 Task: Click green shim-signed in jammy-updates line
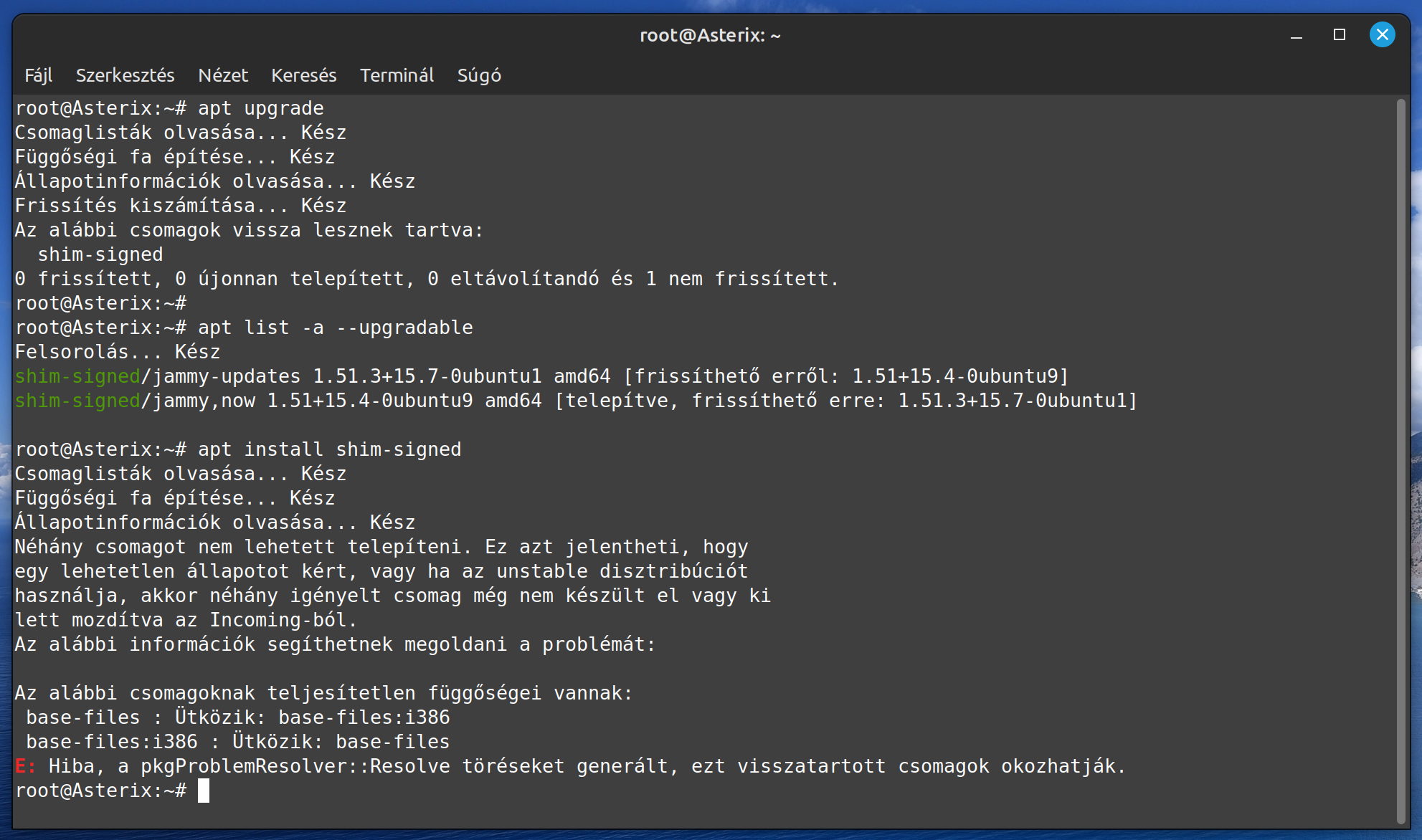coord(77,376)
